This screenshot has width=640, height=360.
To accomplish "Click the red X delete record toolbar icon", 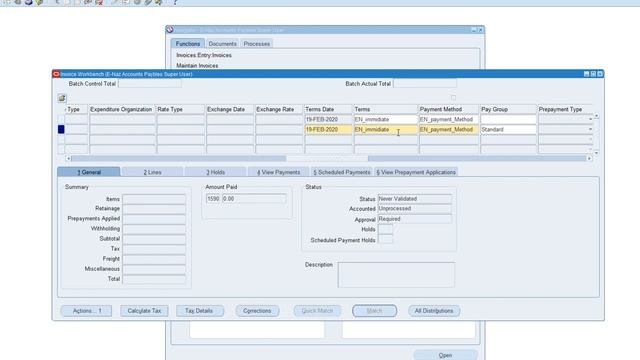I will pos(99,2).
